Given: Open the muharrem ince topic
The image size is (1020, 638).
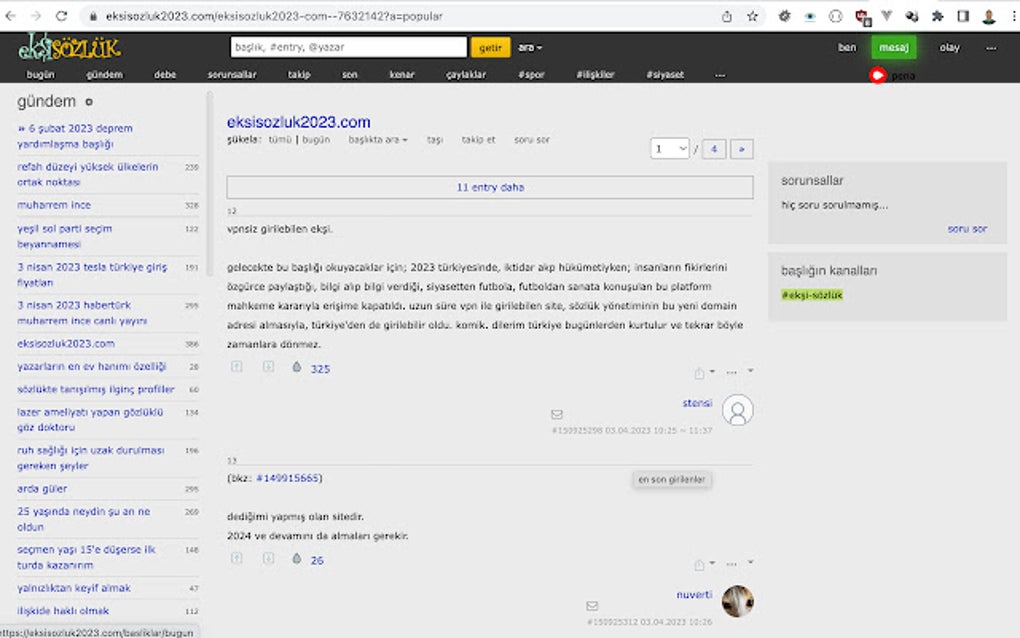Looking at the screenshot, I should (x=54, y=205).
